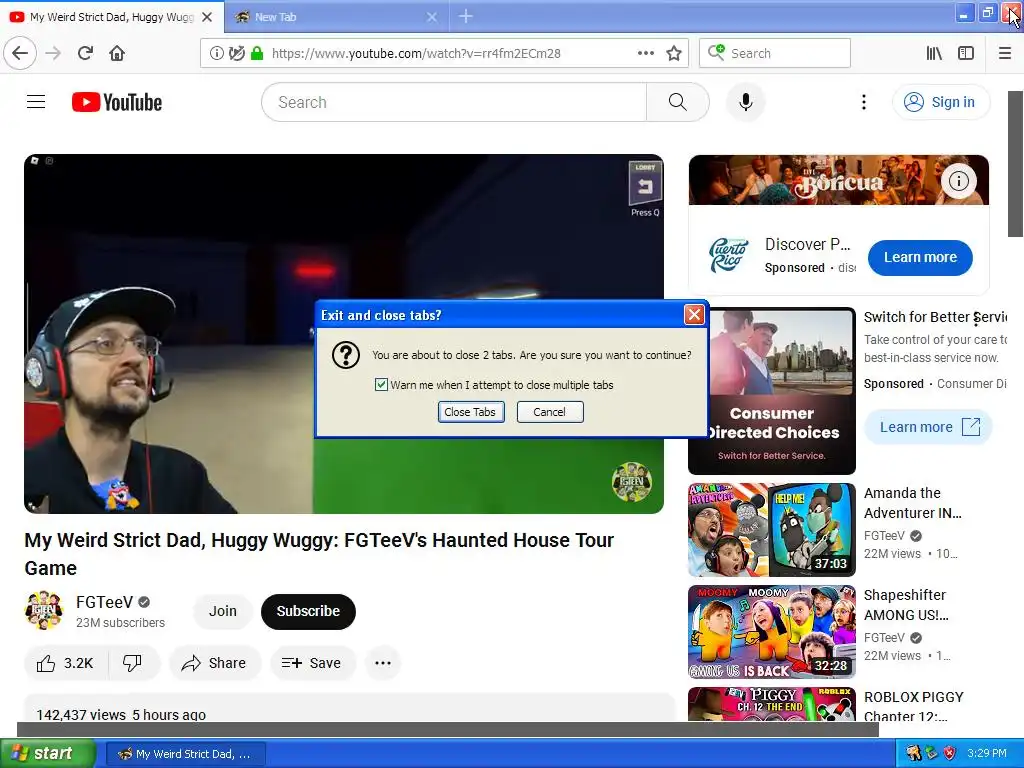
Task: Open the Firefox hamburger menu
Action: point(1005,53)
